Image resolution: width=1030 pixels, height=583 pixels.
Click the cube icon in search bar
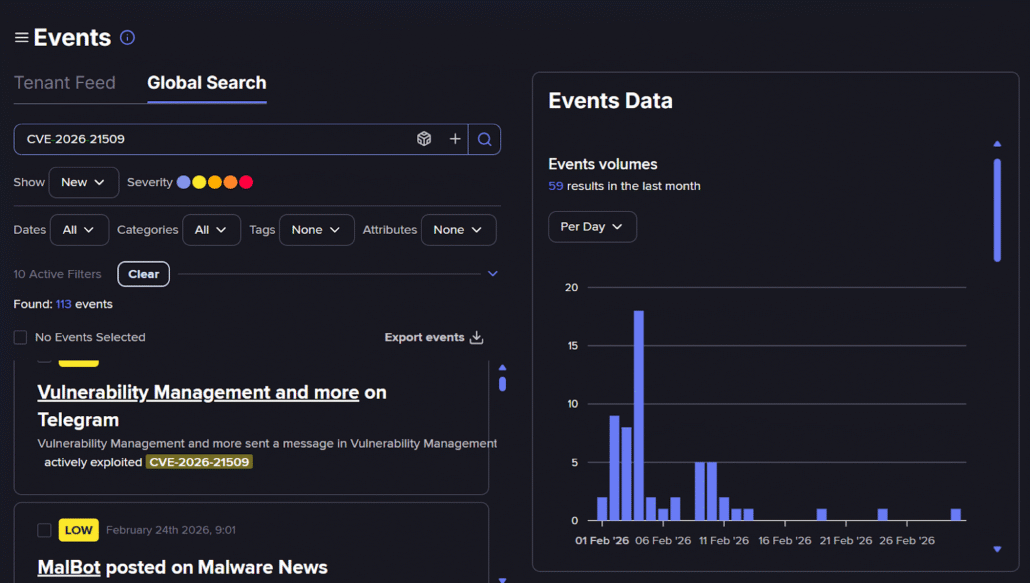click(x=424, y=139)
